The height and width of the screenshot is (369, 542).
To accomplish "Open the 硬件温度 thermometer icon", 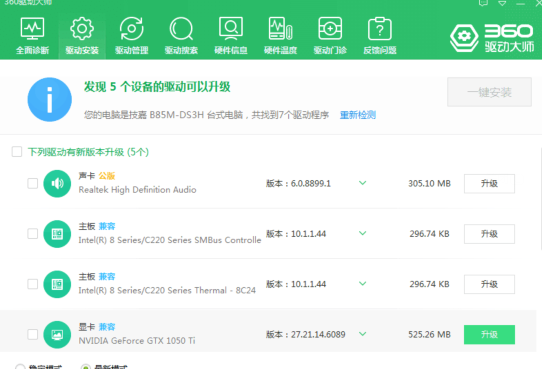I will pyautogui.click(x=280, y=28).
